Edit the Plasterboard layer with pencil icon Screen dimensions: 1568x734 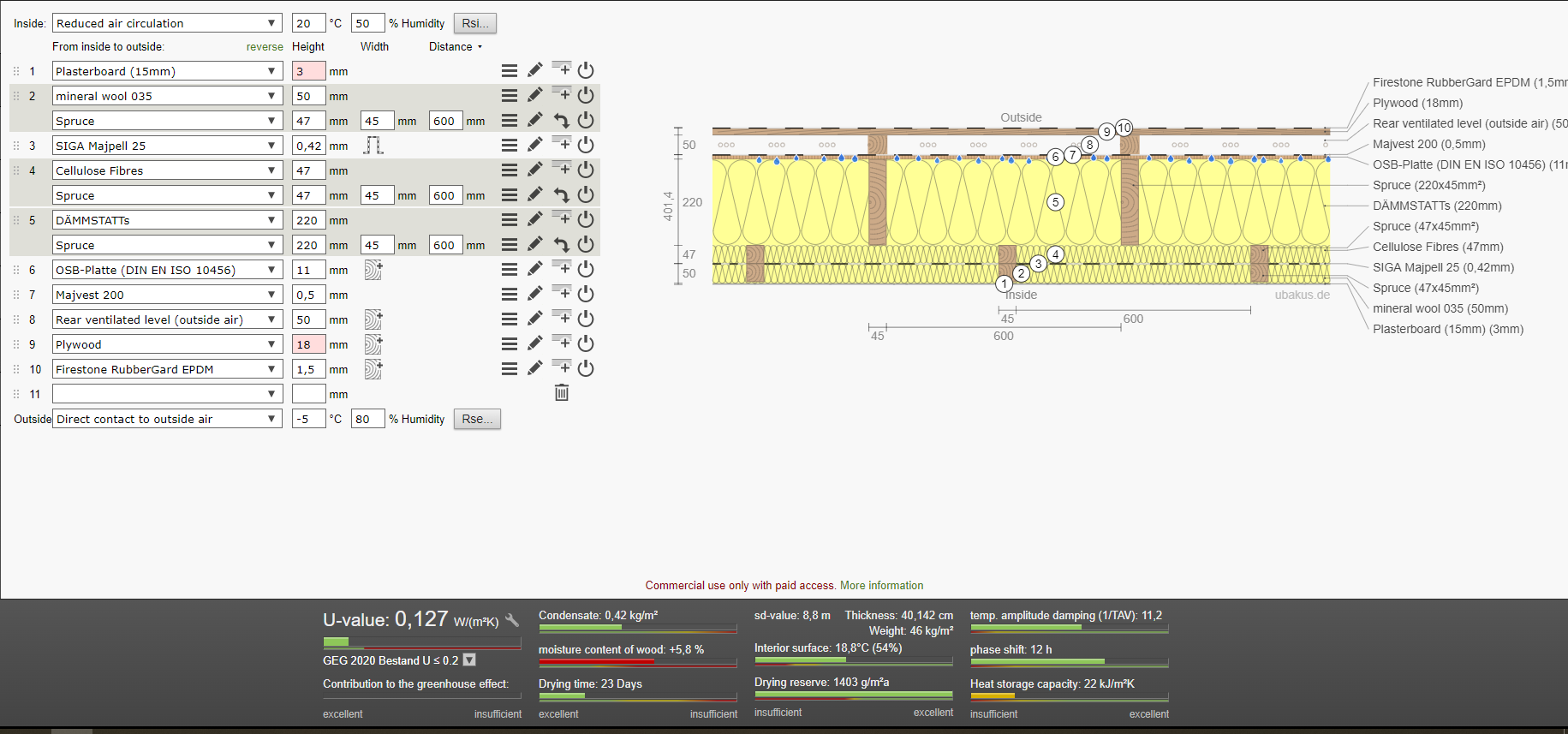tap(535, 70)
